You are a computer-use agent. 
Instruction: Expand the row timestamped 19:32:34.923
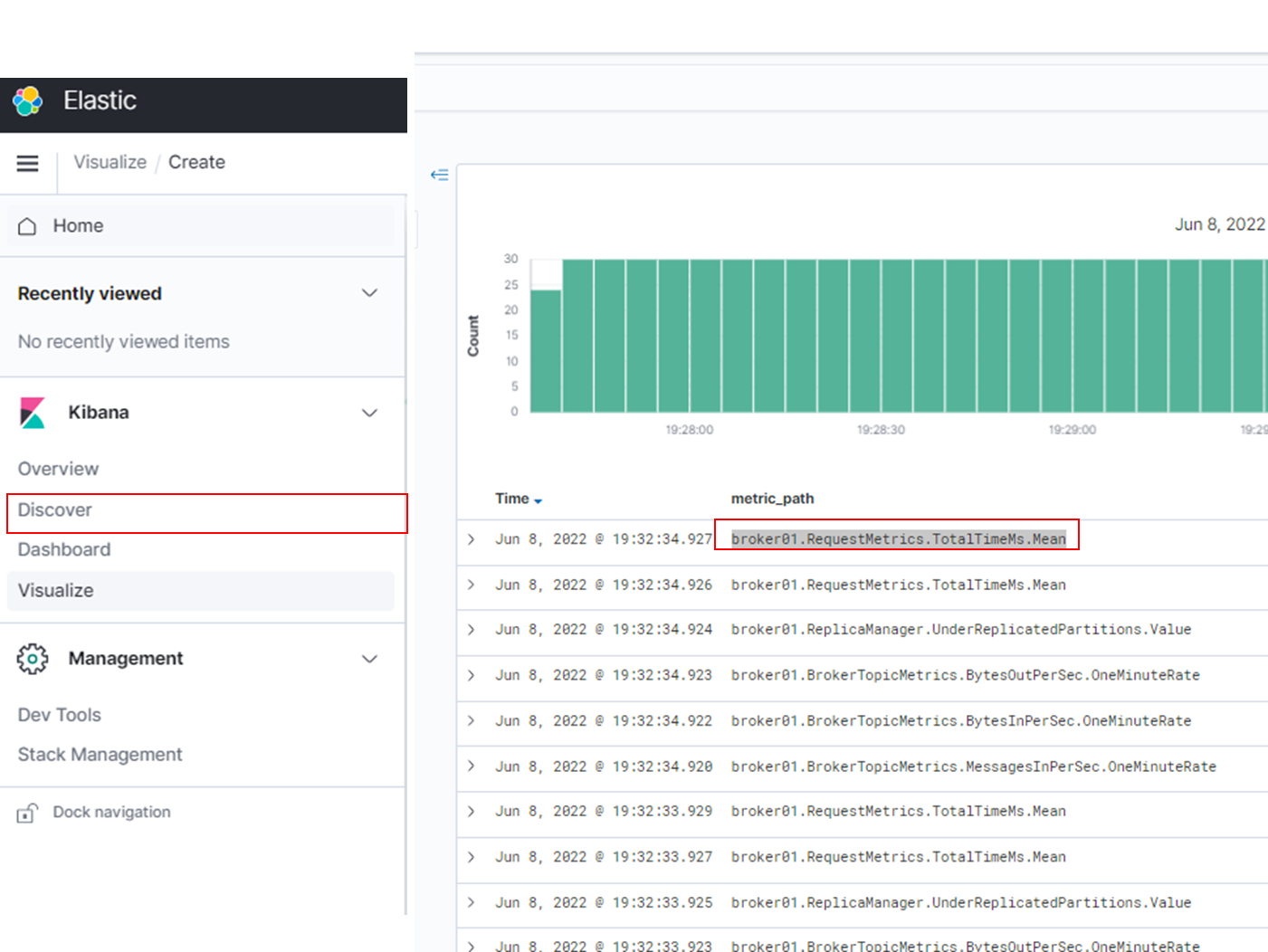tap(471, 675)
